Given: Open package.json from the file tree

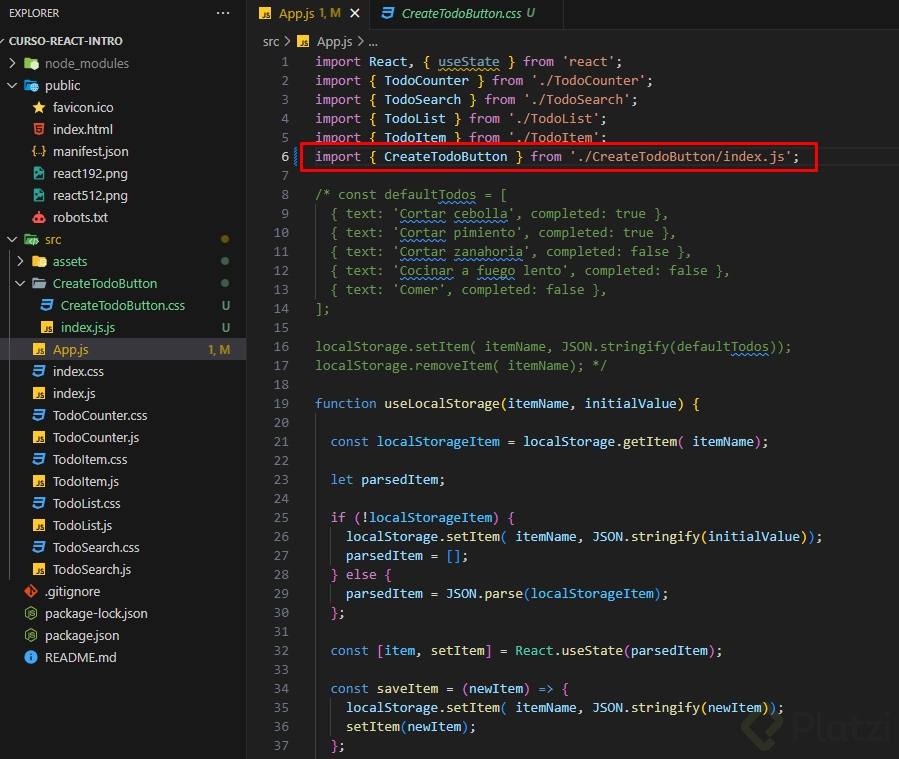Looking at the screenshot, I should point(81,635).
